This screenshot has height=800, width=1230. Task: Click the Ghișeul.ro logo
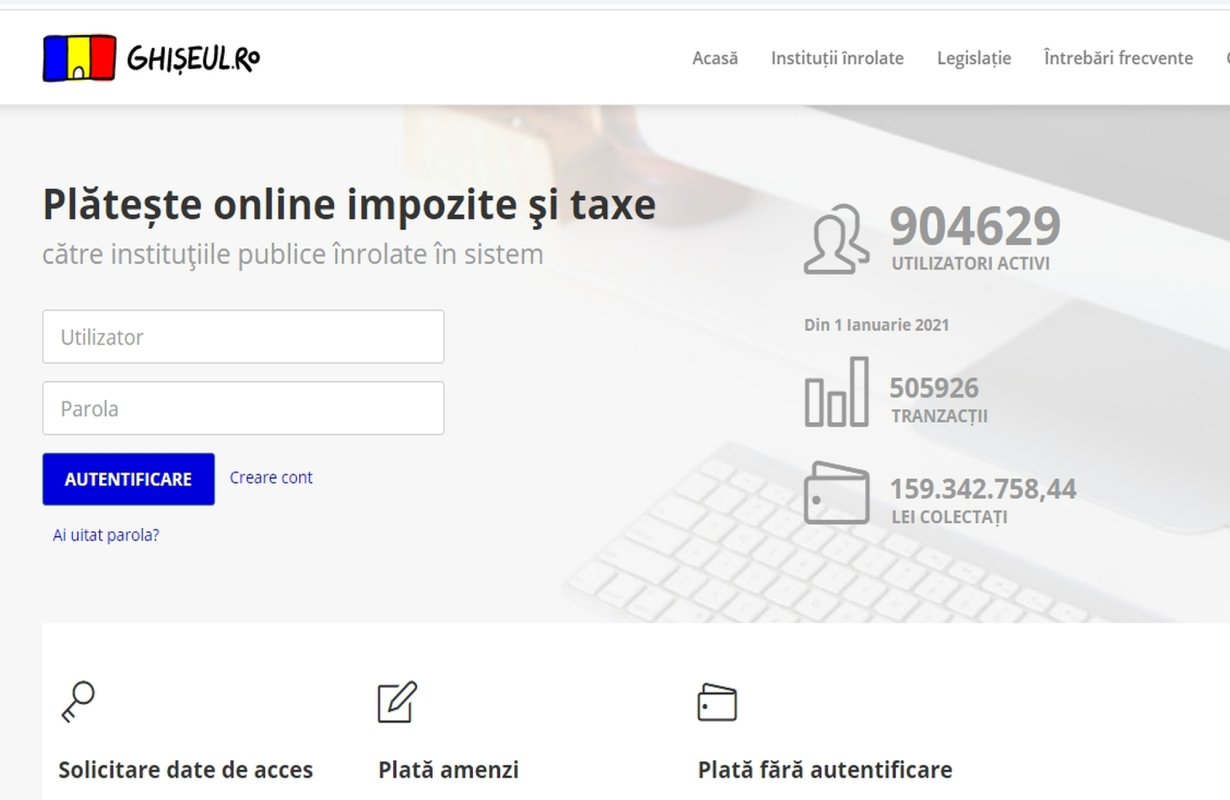click(x=150, y=57)
